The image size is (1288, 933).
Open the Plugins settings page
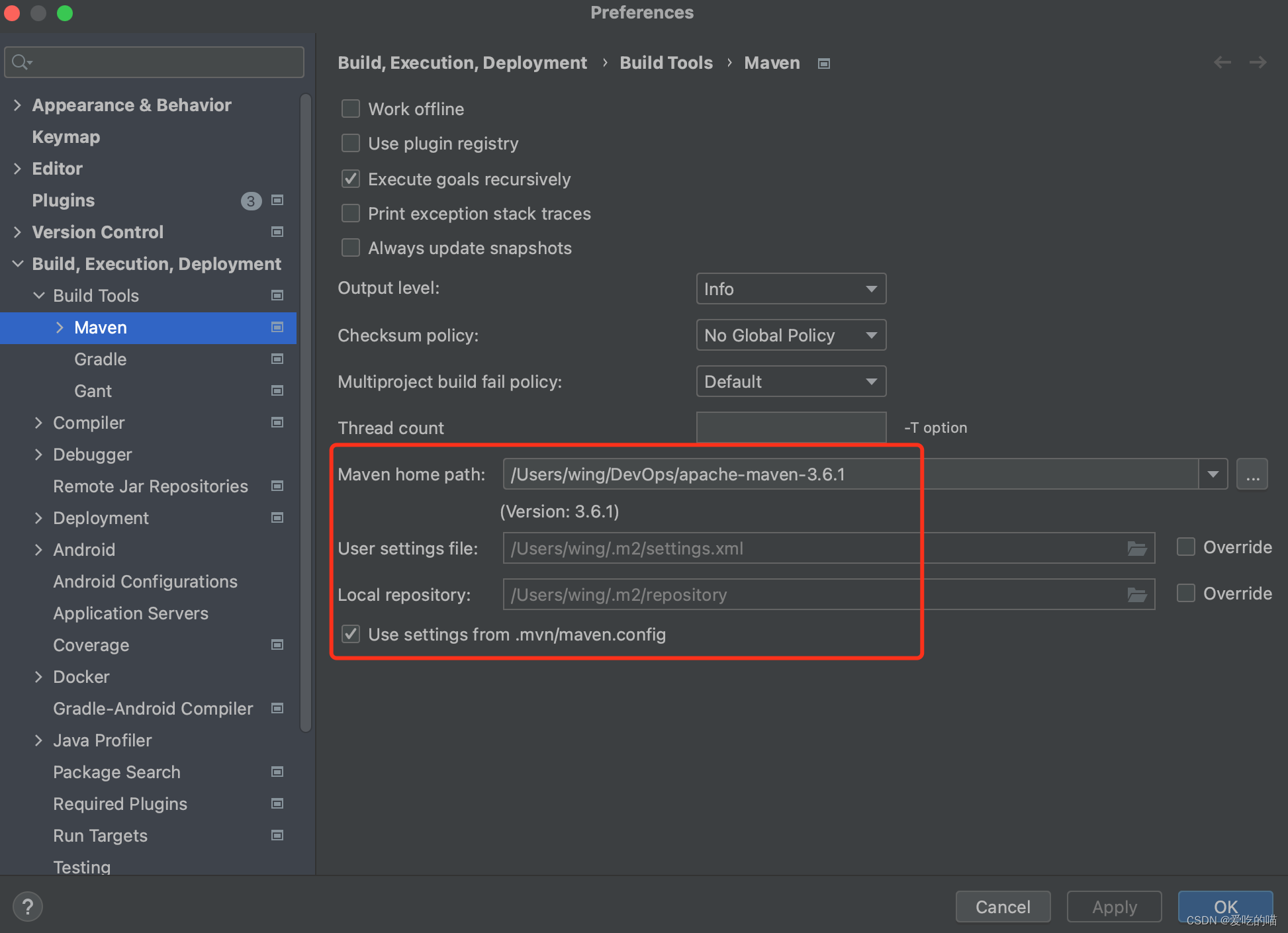pyautogui.click(x=64, y=200)
